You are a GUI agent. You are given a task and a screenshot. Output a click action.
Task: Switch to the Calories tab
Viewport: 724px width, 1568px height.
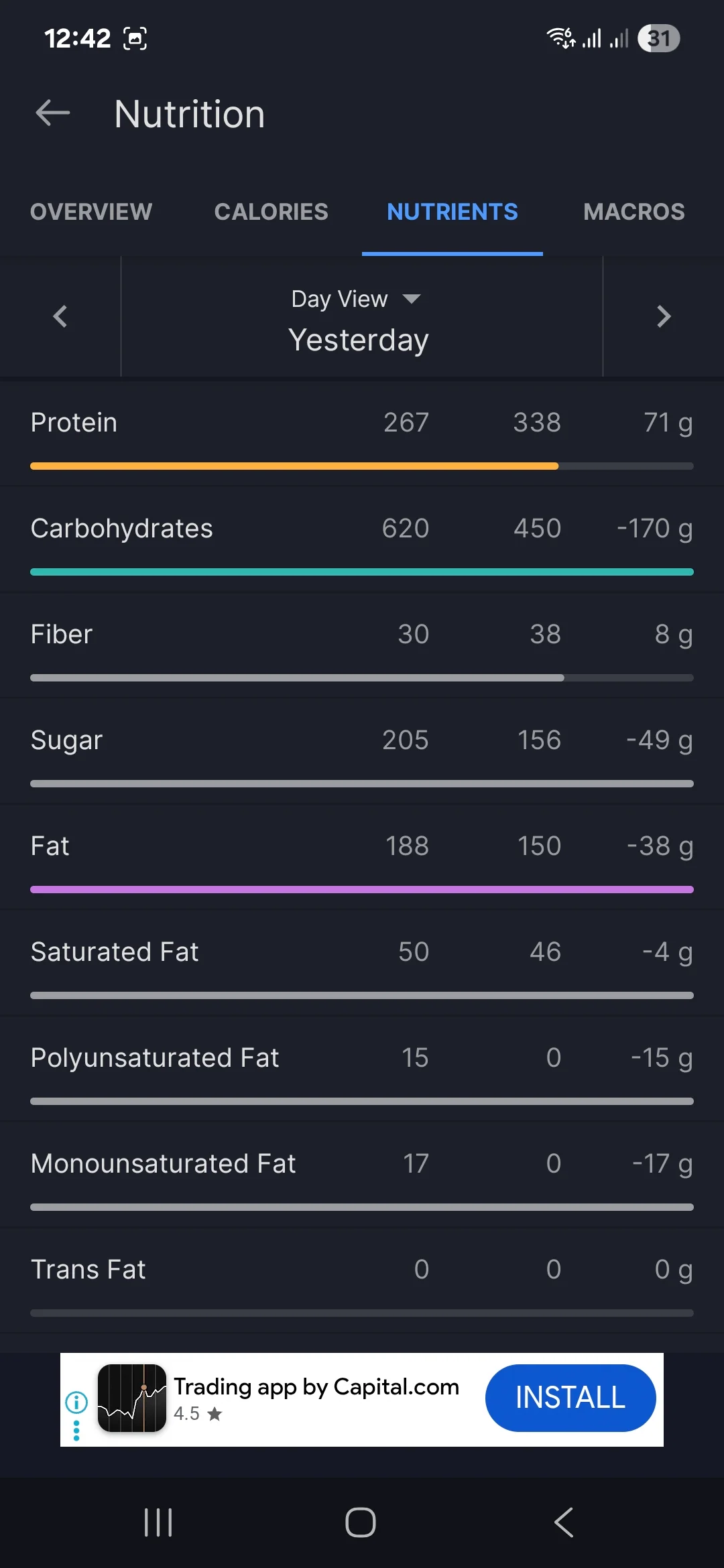271,212
